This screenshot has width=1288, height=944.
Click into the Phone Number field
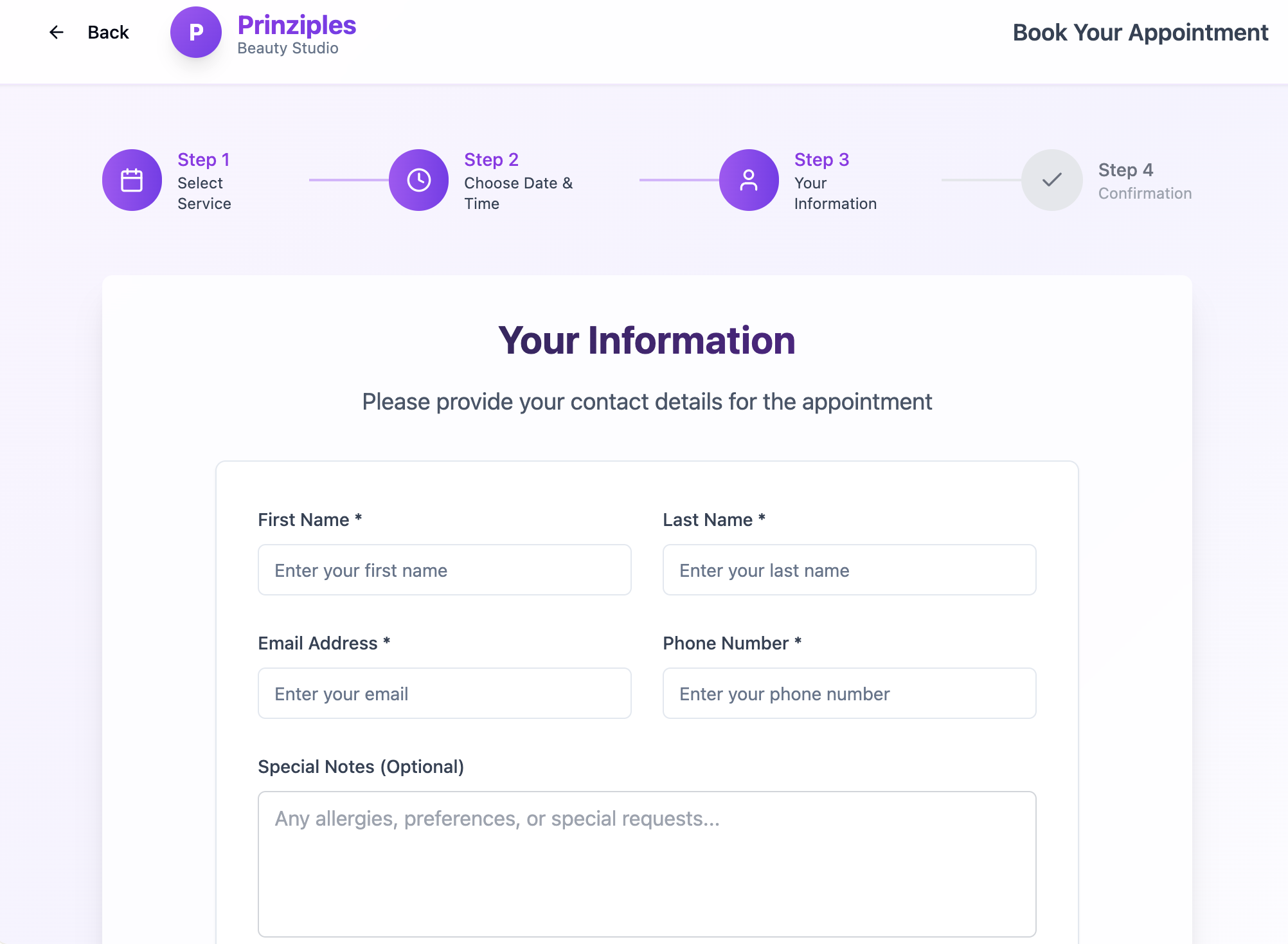(849, 693)
